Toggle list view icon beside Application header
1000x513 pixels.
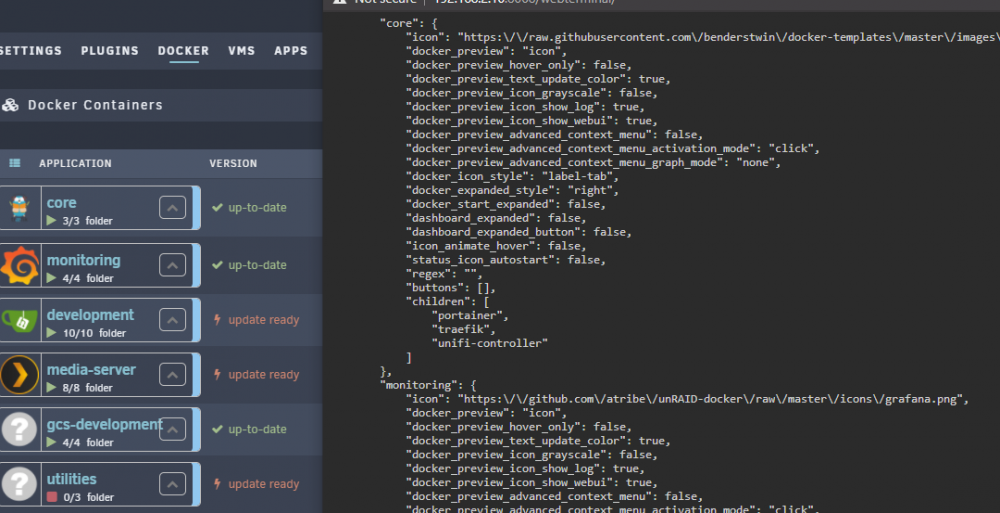[x=15, y=163]
